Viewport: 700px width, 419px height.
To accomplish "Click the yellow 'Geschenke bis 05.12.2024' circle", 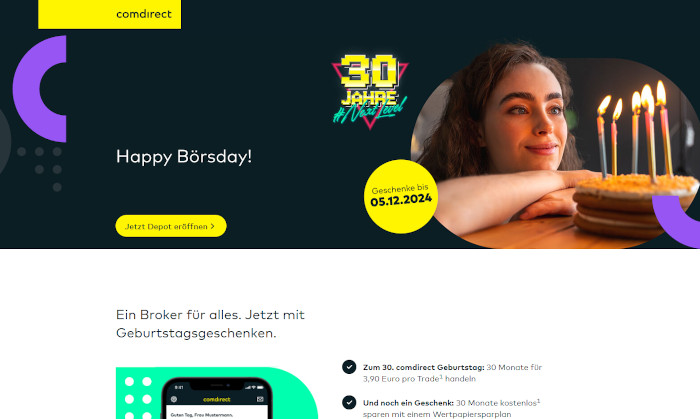I will [x=400, y=196].
